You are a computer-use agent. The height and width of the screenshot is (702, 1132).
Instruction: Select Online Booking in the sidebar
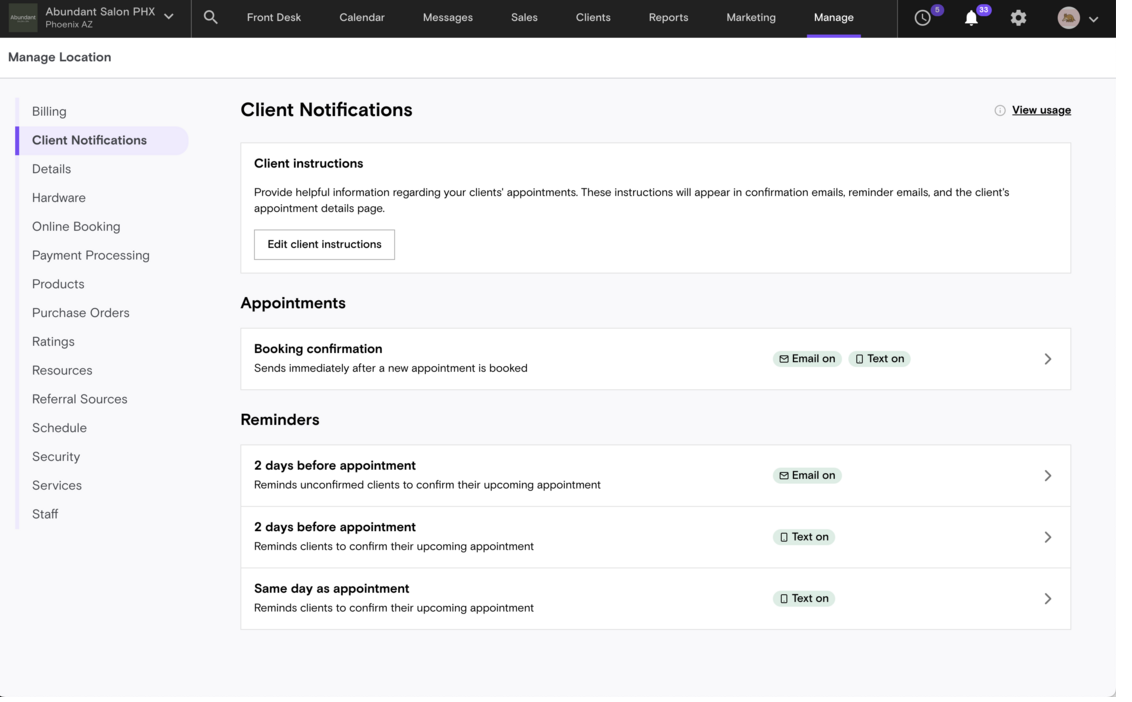coord(76,227)
